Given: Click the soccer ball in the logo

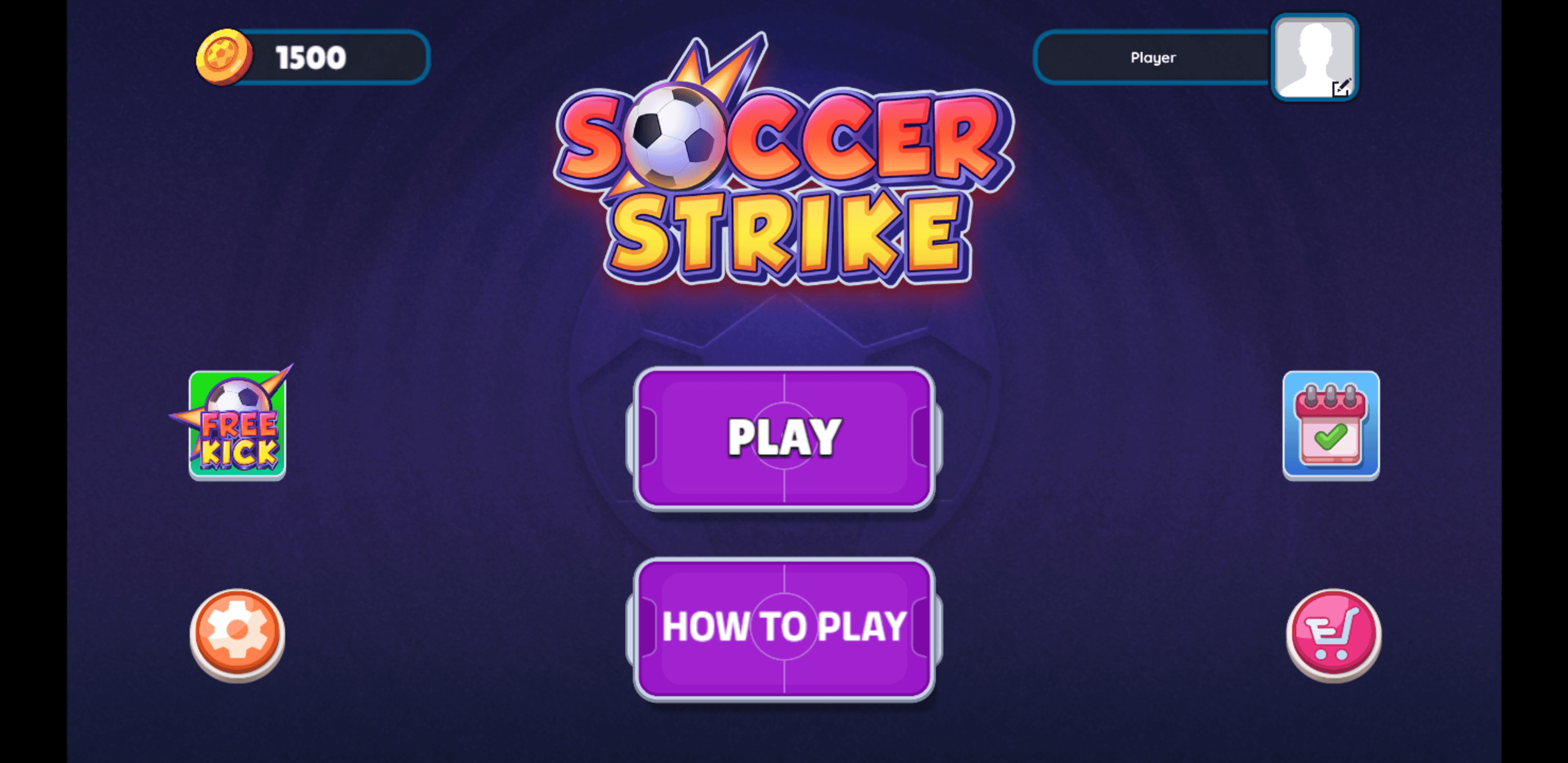Looking at the screenshot, I should (x=674, y=137).
